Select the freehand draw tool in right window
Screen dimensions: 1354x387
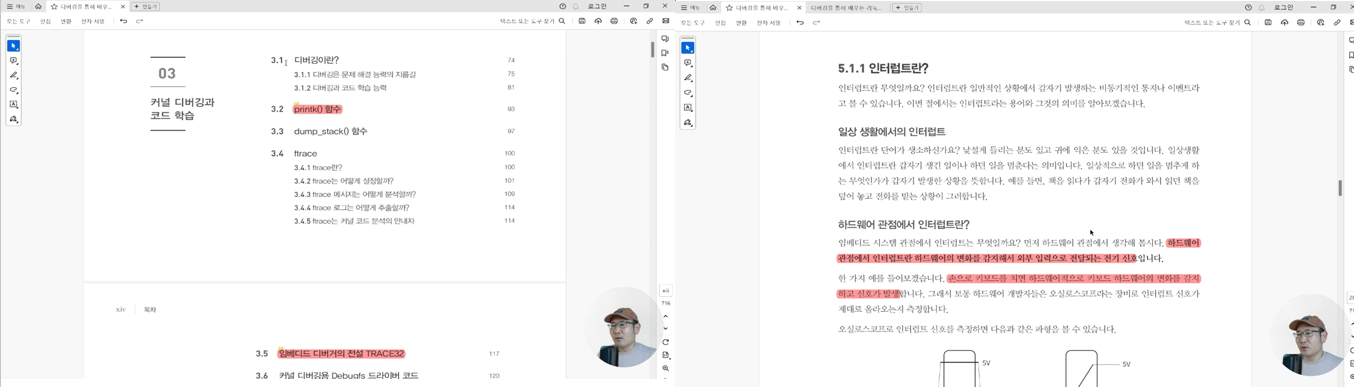688,93
